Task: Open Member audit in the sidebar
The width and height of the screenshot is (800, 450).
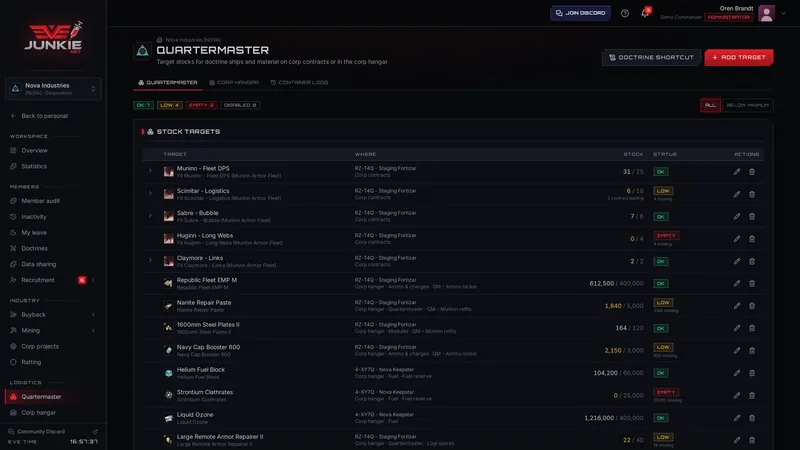Action: click(40, 201)
